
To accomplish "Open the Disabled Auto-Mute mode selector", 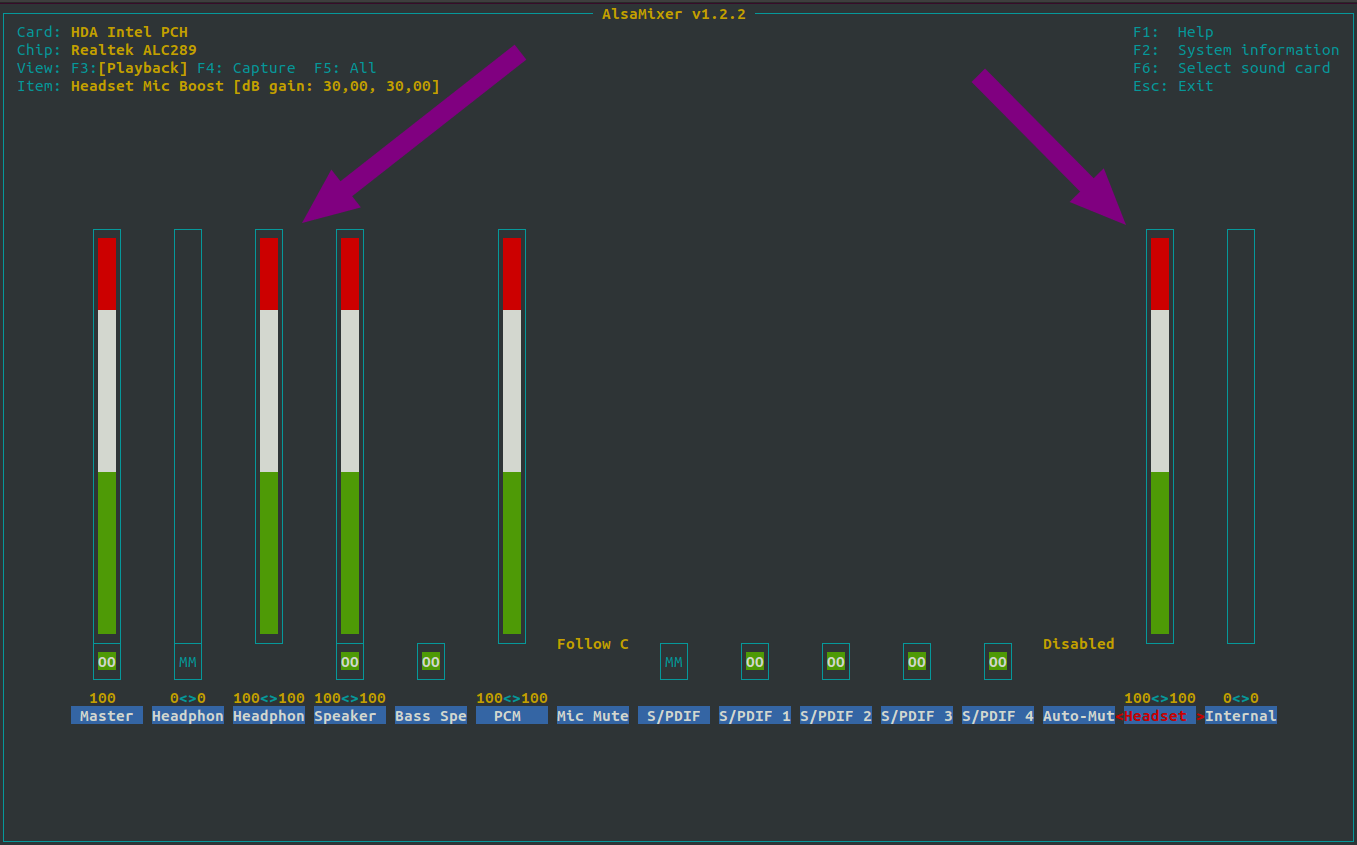I will tap(1079, 643).
